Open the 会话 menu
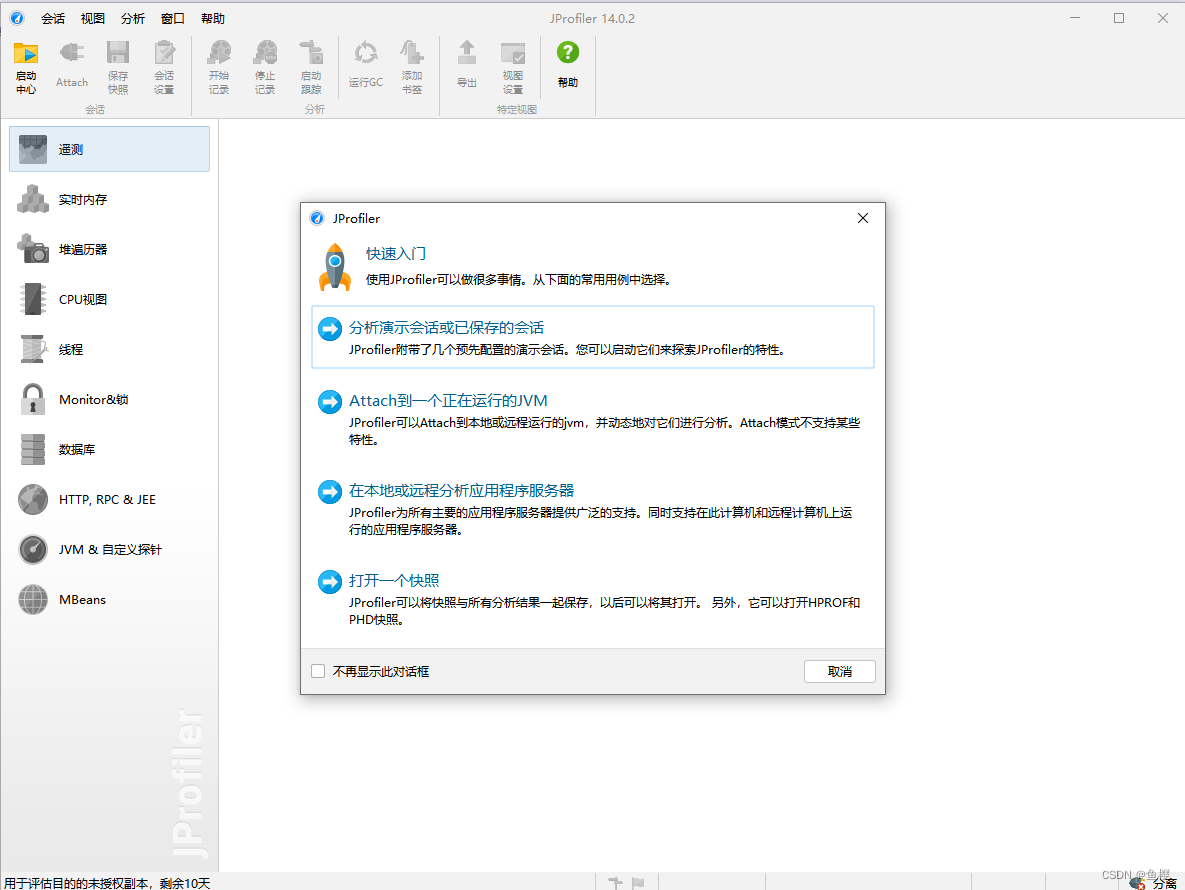The image size is (1185, 890). [53, 18]
